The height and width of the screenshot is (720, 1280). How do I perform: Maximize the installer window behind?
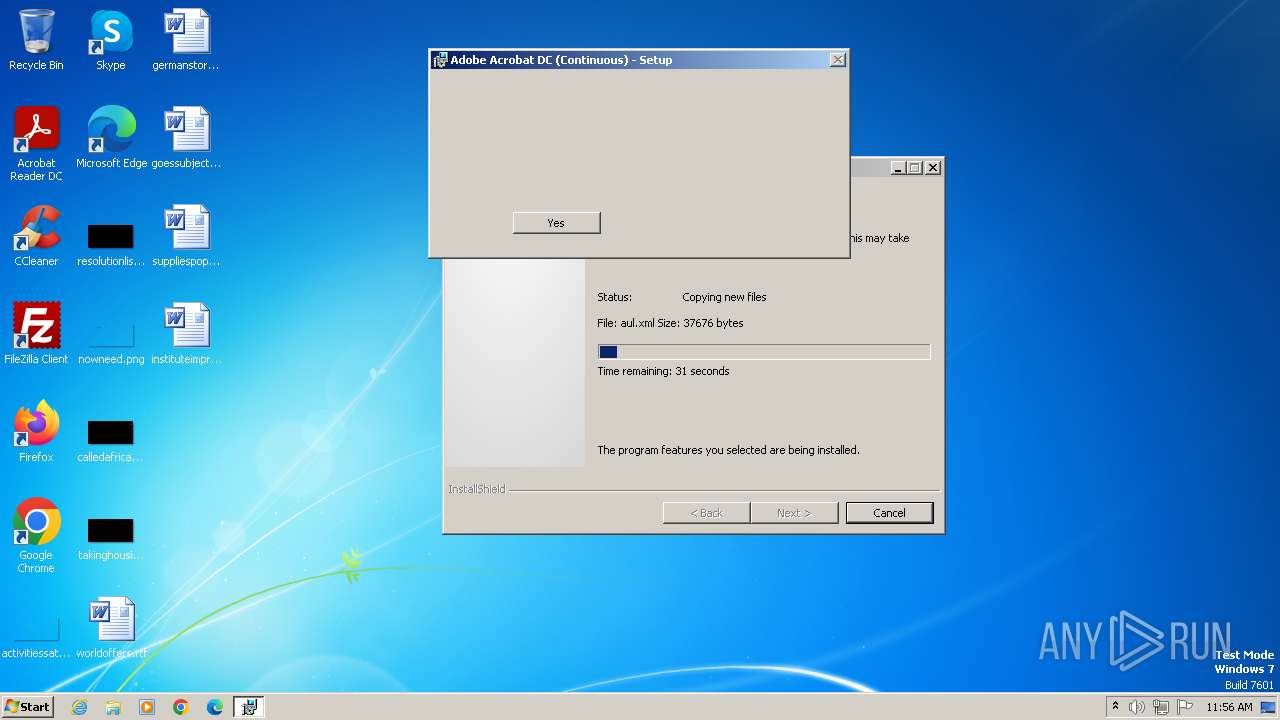(914, 168)
